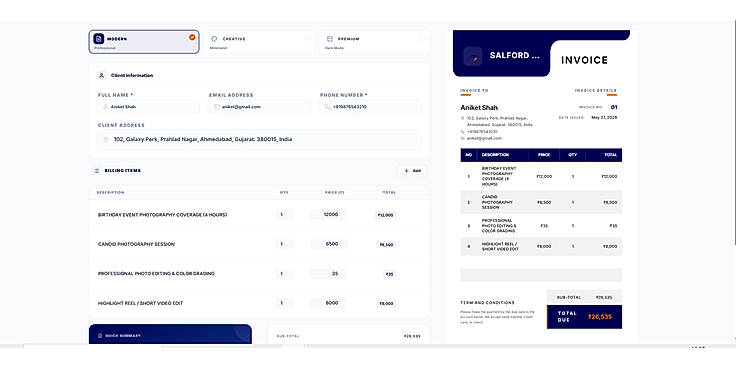Click the Email Address input field
The image size is (736, 368).
pyautogui.click(x=260, y=107)
